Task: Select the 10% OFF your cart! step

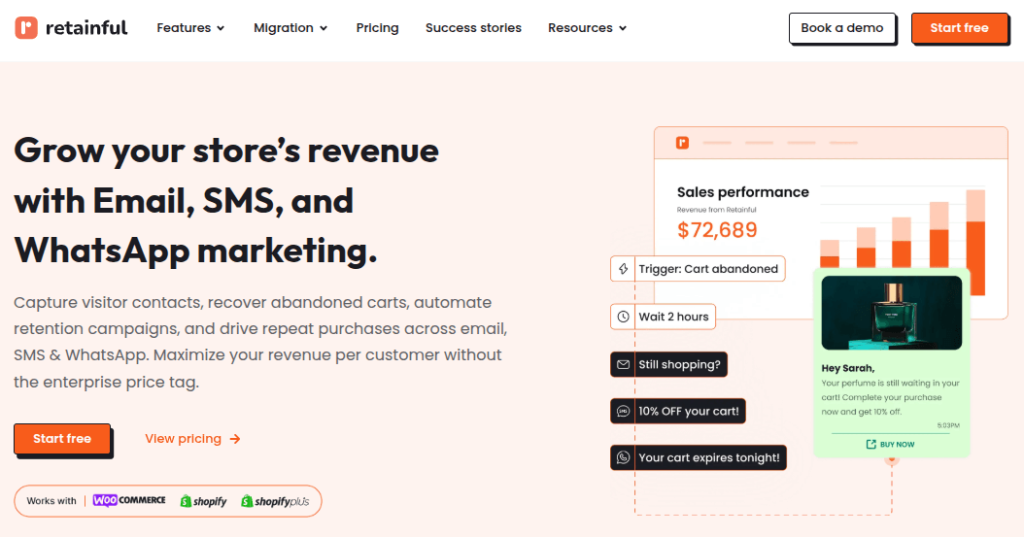Action: pos(678,412)
